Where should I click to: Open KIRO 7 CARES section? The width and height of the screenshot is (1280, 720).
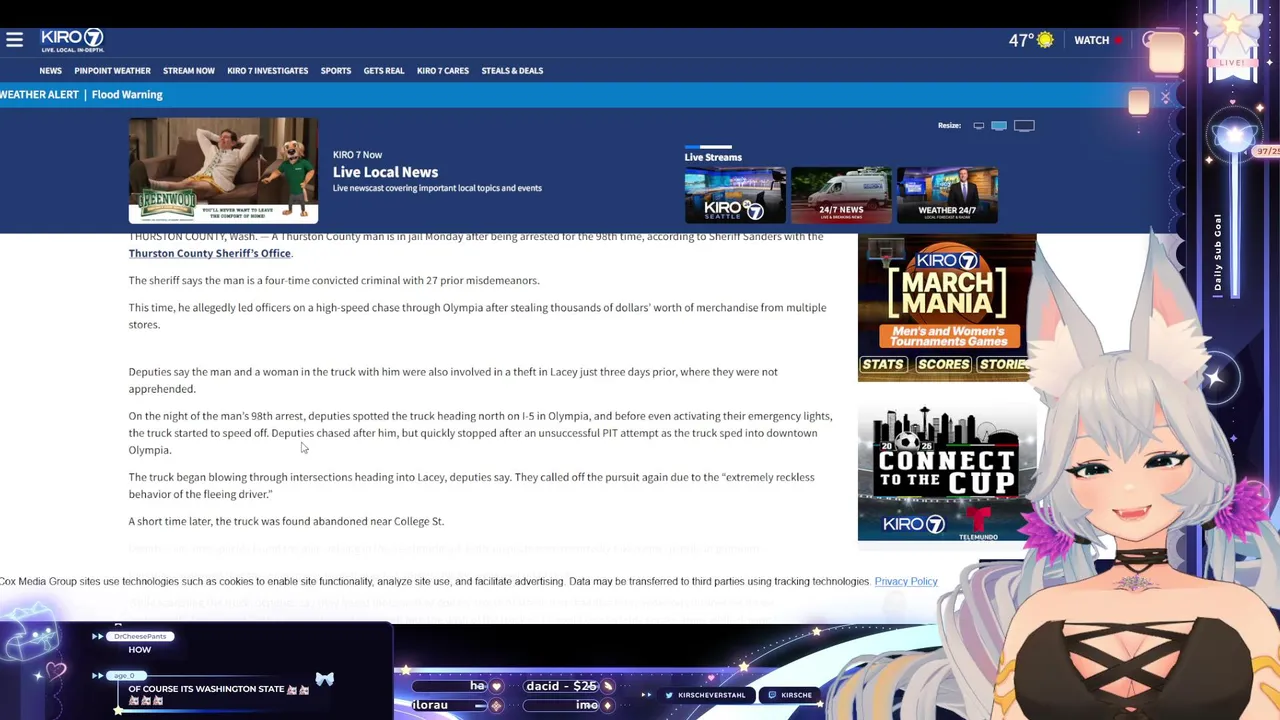443,71
